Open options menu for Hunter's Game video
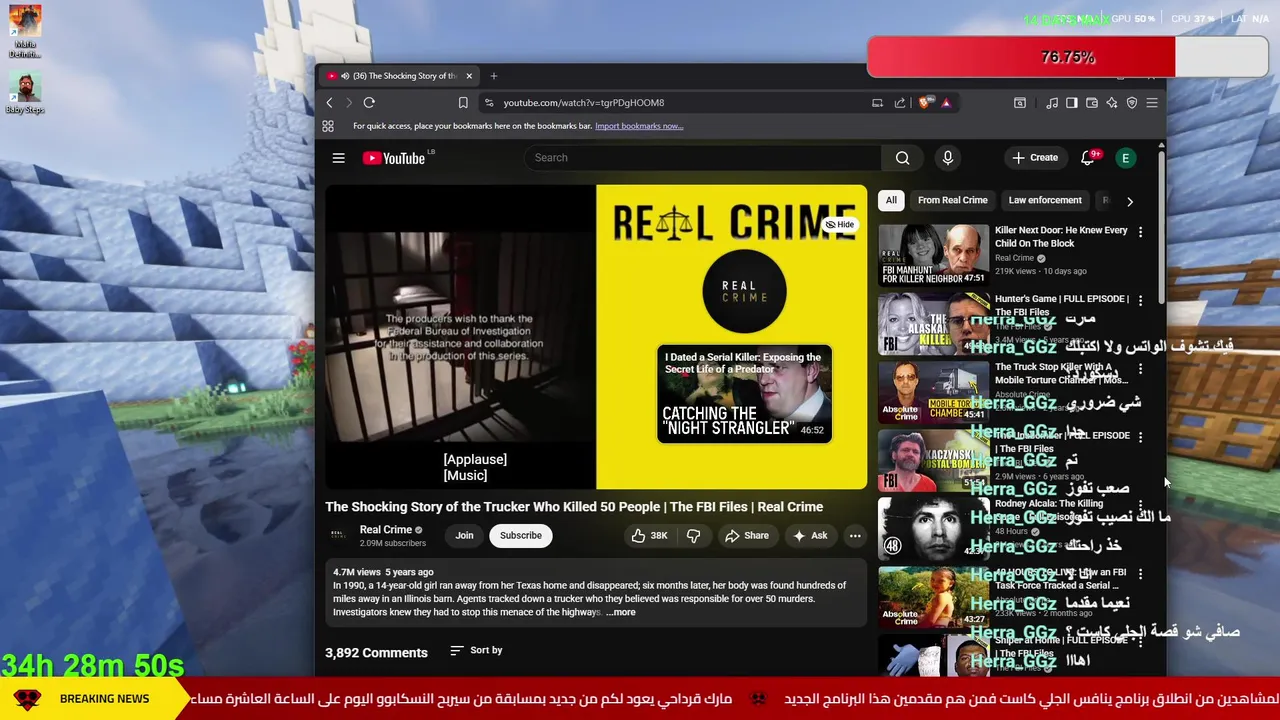This screenshot has height=720, width=1280. click(x=1140, y=300)
